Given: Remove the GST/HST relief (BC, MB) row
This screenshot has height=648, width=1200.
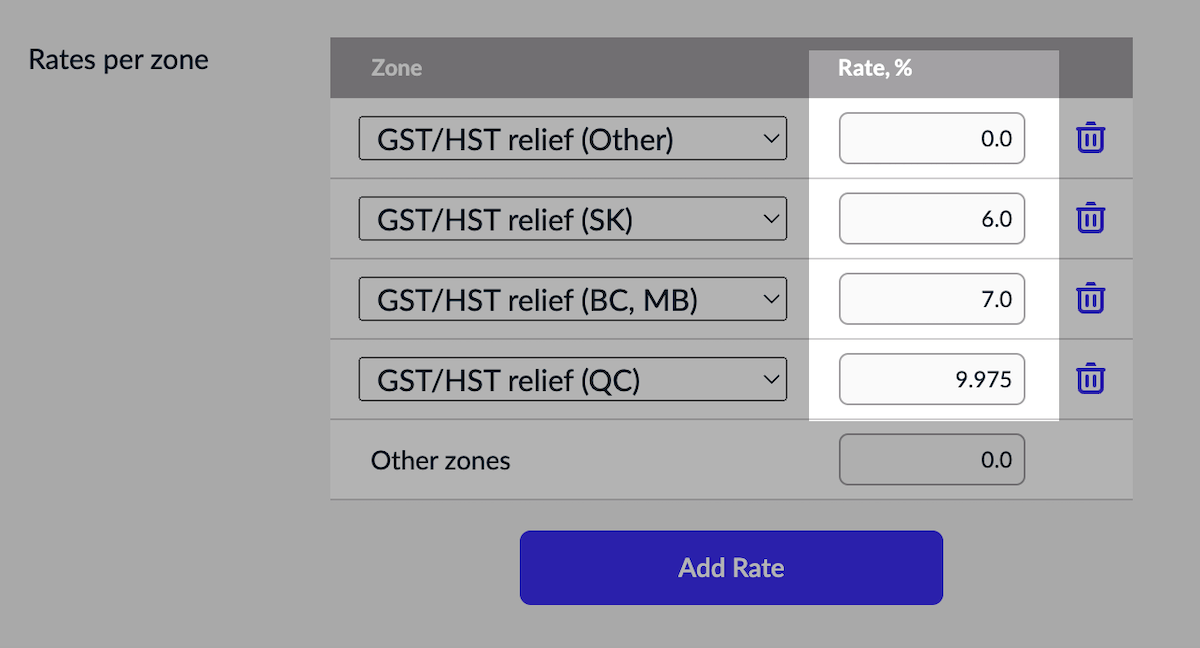Looking at the screenshot, I should click(1090, 298).
